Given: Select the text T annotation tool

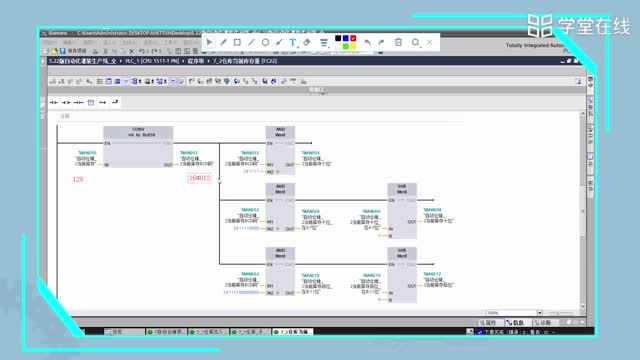Looking at the screenshot, I should click(x=293, y=42).
